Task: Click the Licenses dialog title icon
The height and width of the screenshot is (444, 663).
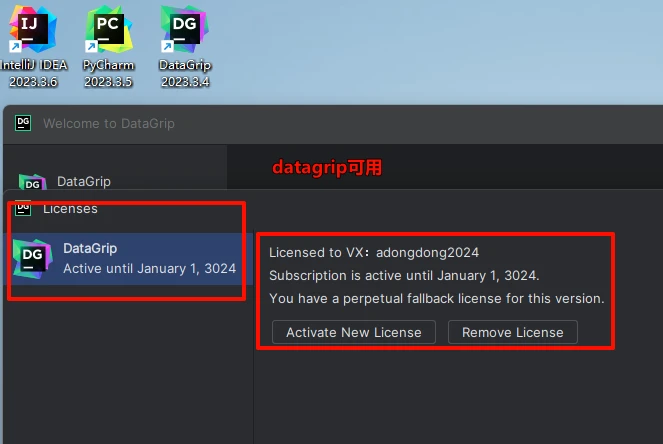Action: 23,208
